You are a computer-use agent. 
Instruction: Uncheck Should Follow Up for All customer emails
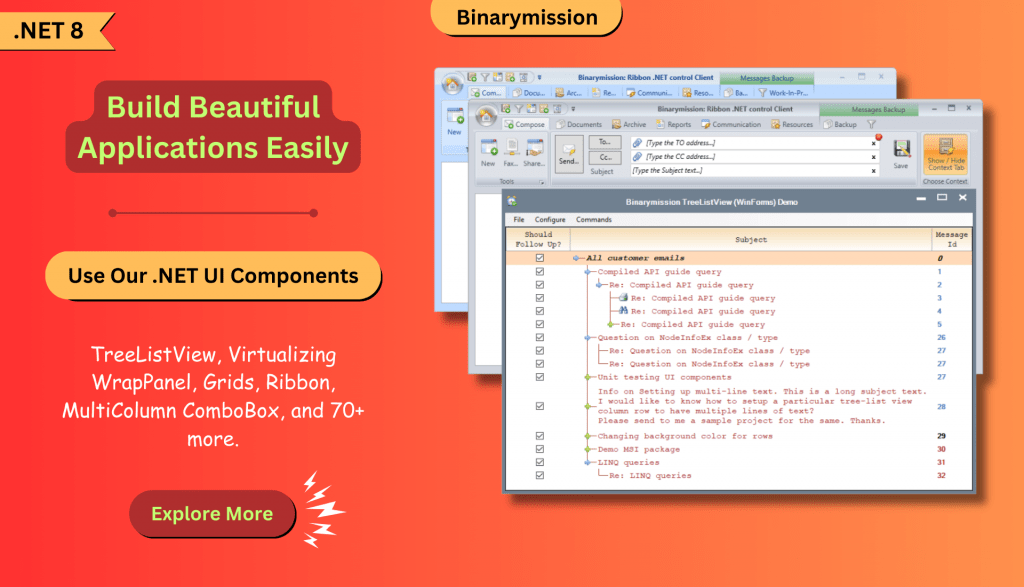pos(539,258)
